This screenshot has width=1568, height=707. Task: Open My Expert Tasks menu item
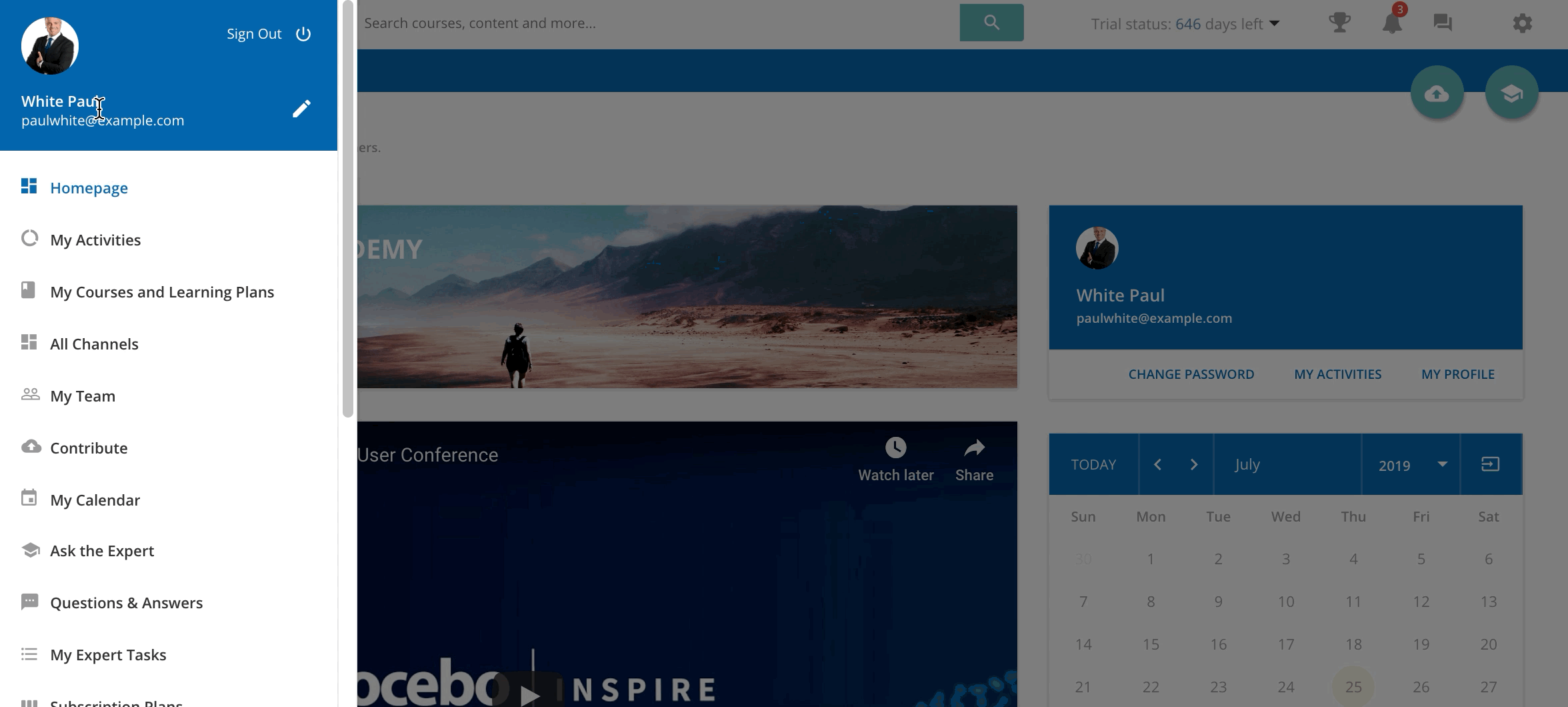(x=108, y=655)
